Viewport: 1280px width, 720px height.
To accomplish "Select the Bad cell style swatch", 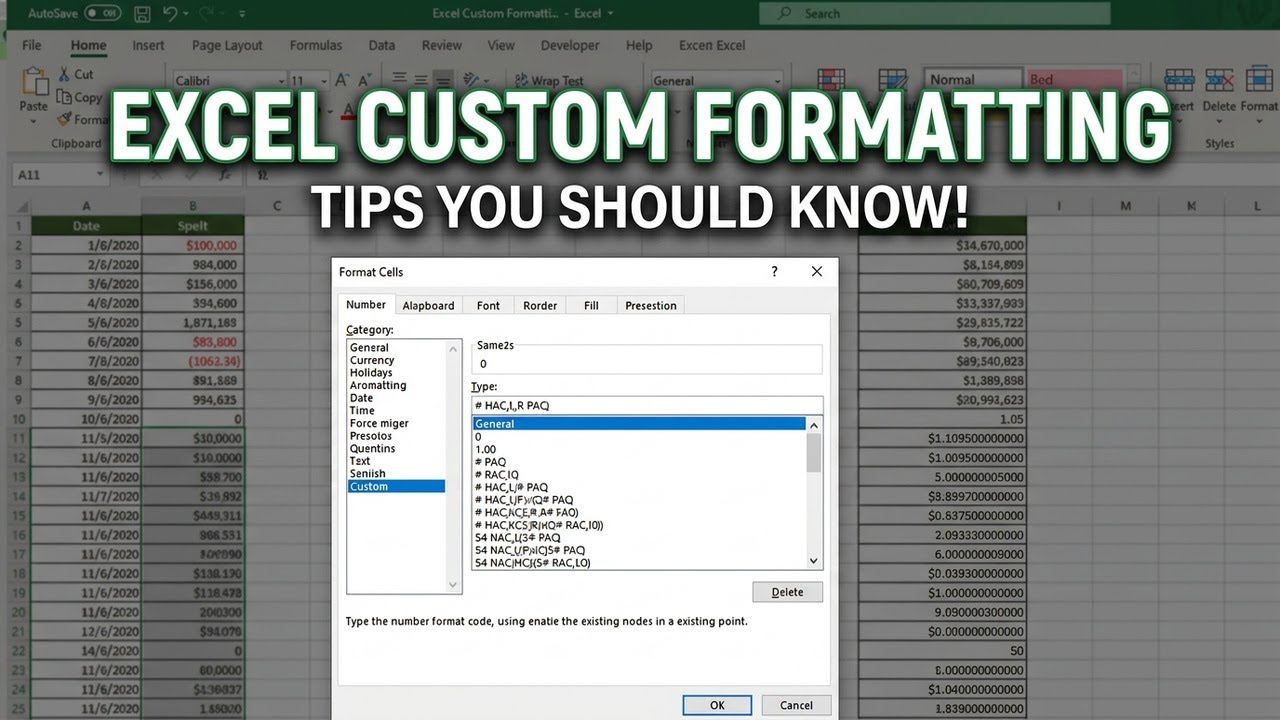I will coord(1073,80).
